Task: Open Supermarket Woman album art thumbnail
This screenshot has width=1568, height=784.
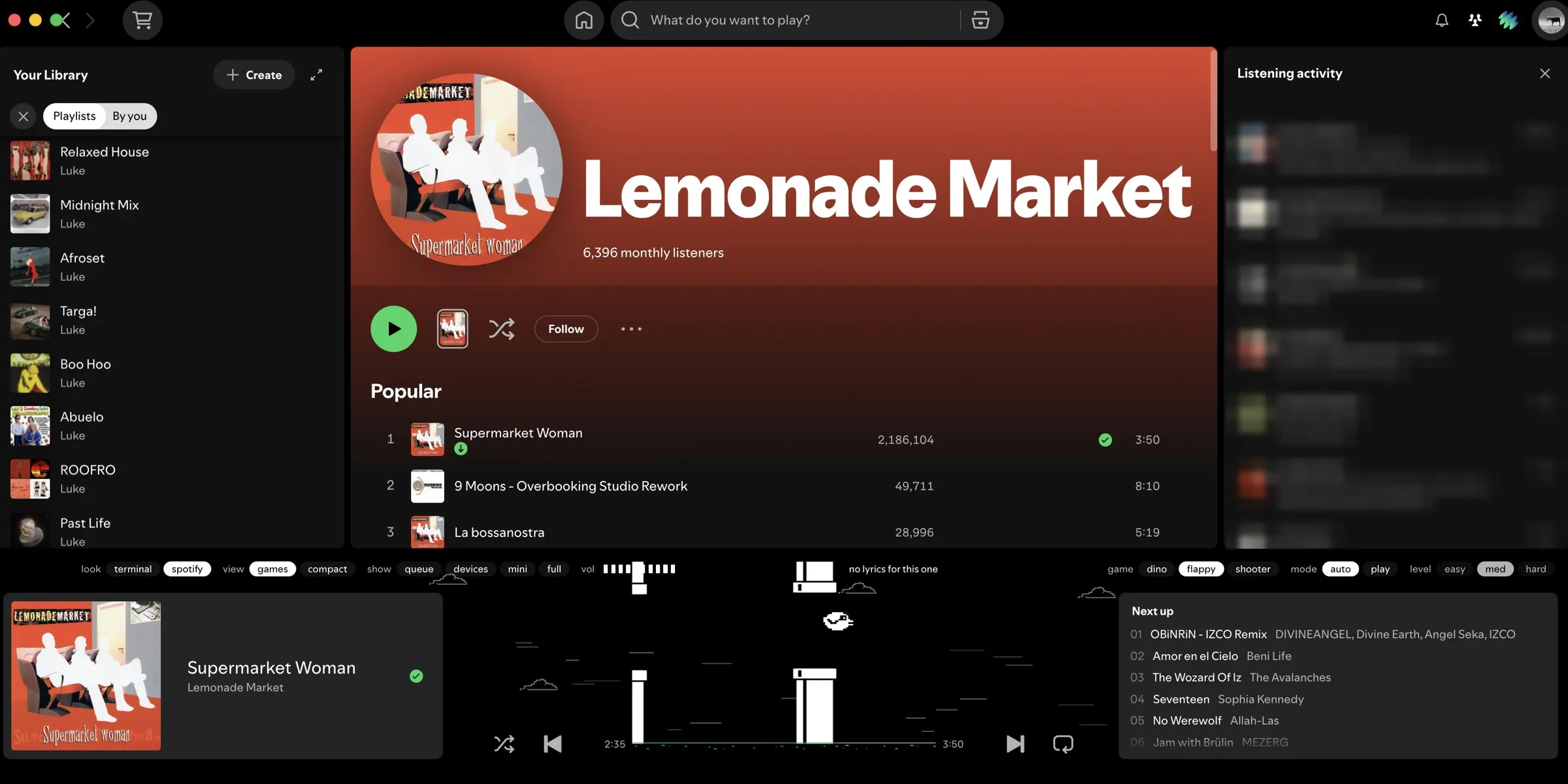Action: [427, 440]
